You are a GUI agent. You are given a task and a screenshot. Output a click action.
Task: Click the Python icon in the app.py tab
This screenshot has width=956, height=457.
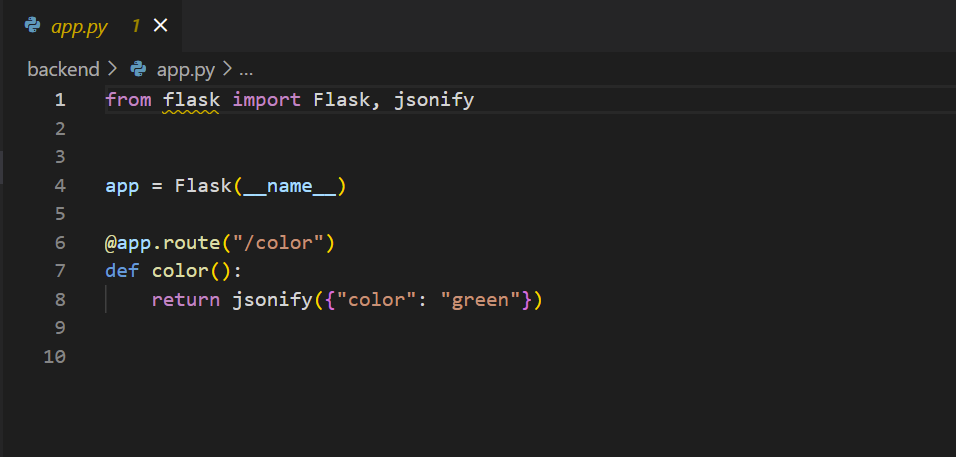(32, 26)
